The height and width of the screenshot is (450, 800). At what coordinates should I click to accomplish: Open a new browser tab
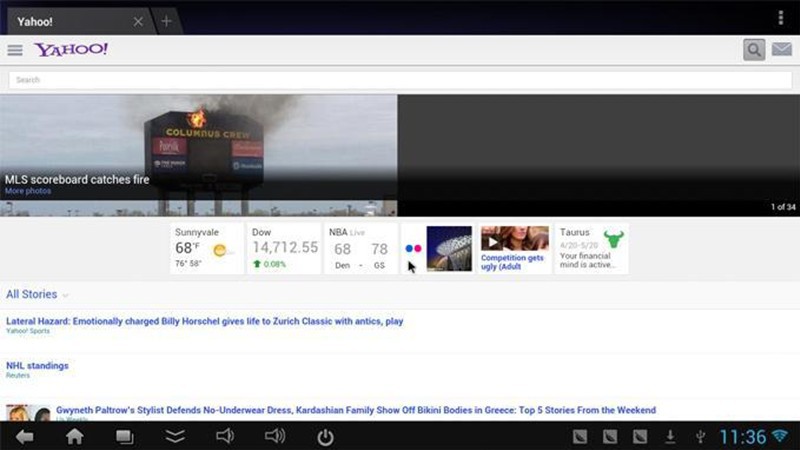166,21
